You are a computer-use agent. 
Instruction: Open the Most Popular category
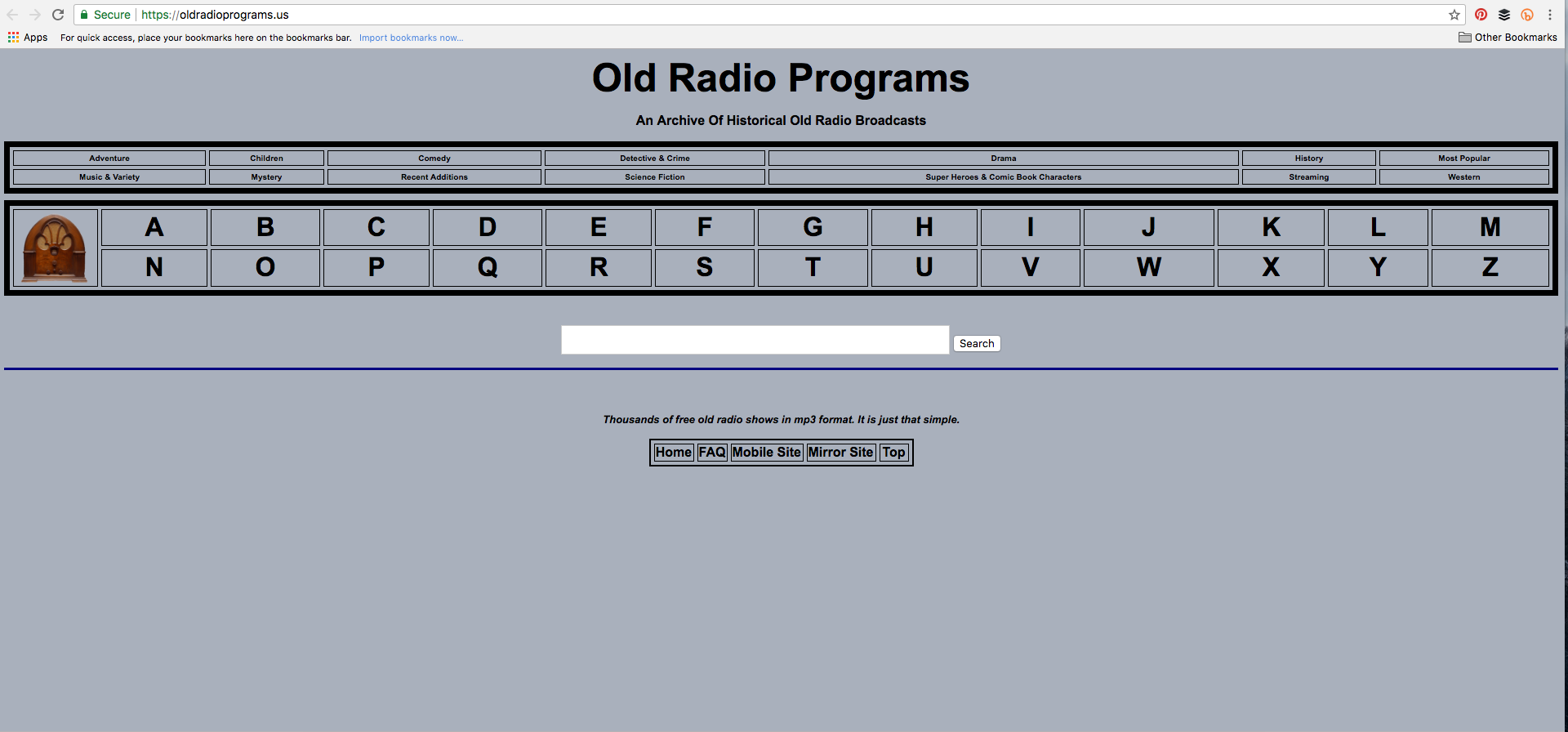tap(1464, 158)
